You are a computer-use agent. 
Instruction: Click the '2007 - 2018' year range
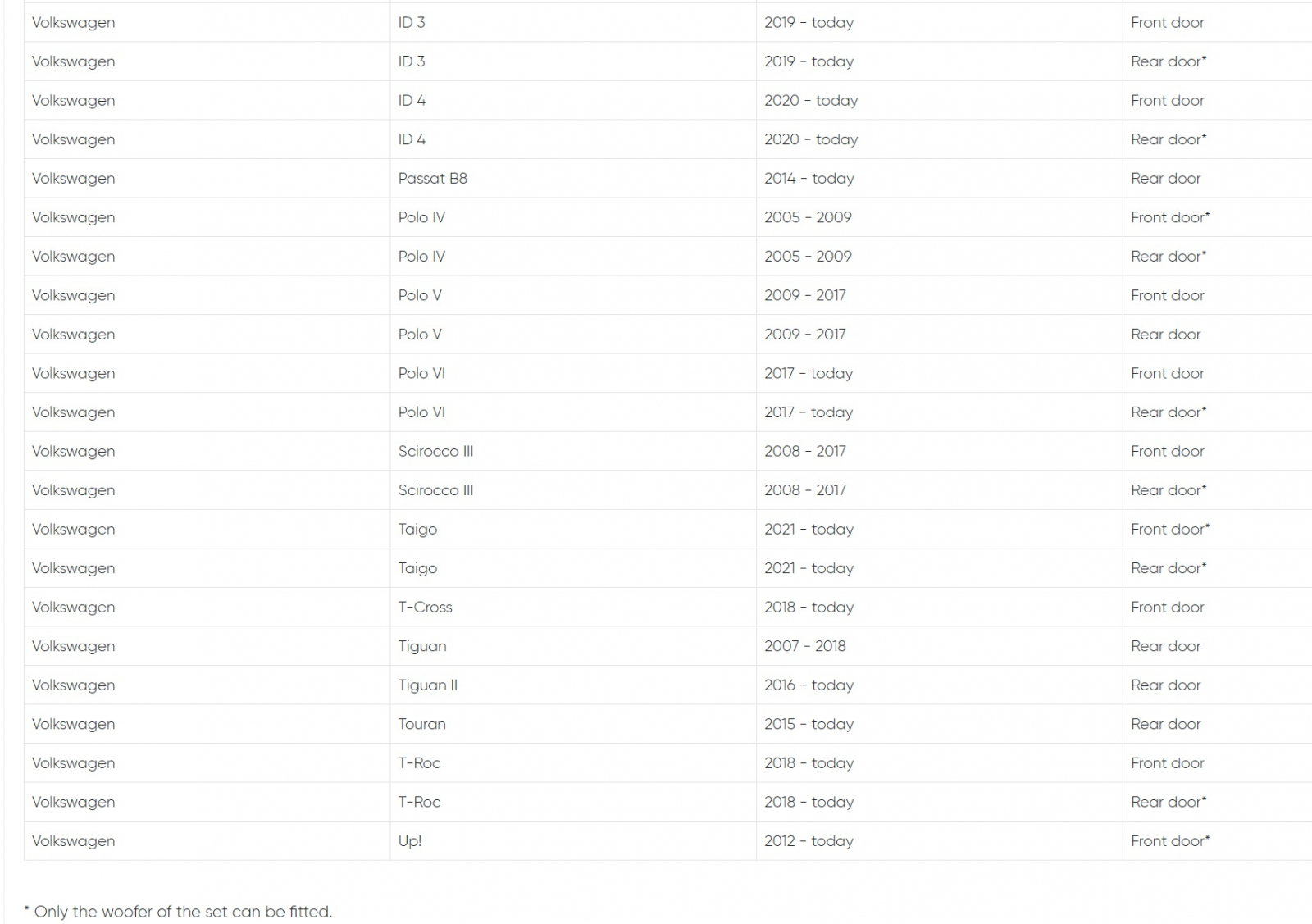(804, 646)
